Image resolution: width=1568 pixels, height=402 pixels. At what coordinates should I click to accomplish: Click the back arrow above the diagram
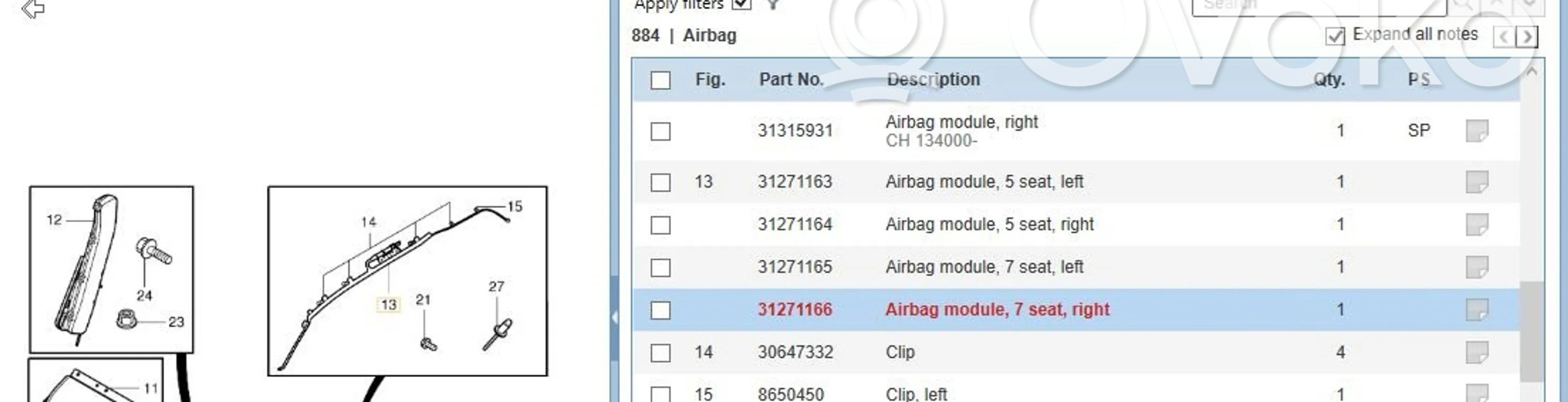pyautogui.click(x=33, y=8)
